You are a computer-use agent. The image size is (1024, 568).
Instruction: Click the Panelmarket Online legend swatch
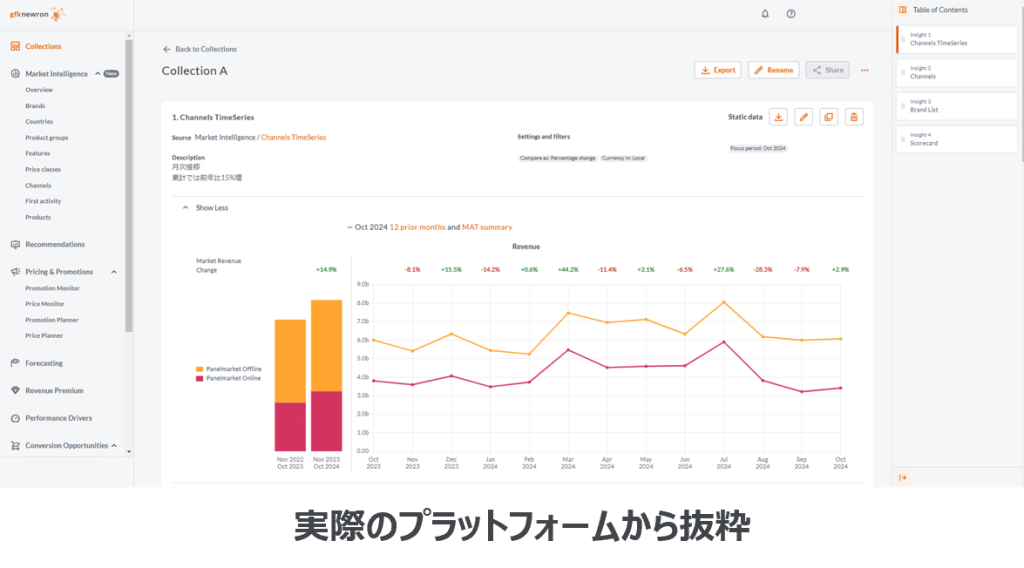199,378
